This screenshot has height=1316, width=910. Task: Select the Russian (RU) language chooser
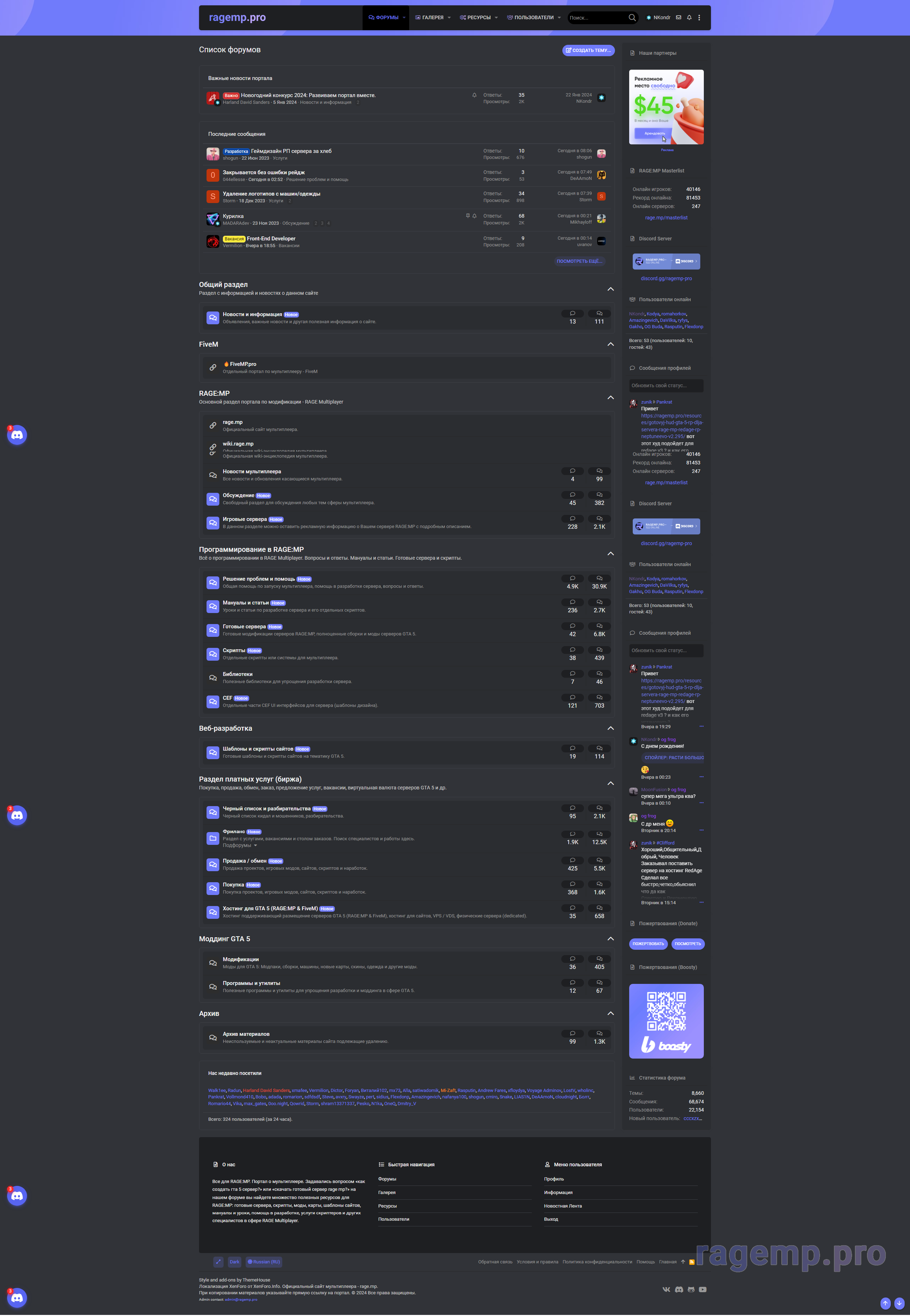point(263,1262)
